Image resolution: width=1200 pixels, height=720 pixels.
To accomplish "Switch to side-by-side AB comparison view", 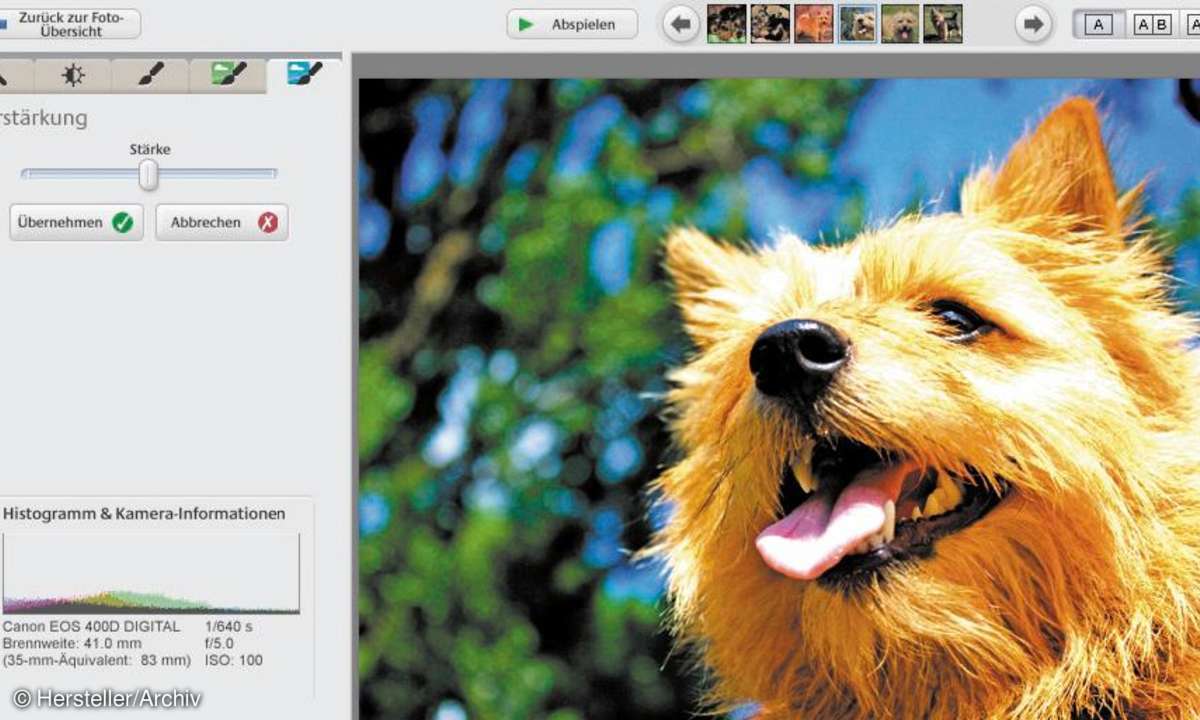I will pos(1153,25).
